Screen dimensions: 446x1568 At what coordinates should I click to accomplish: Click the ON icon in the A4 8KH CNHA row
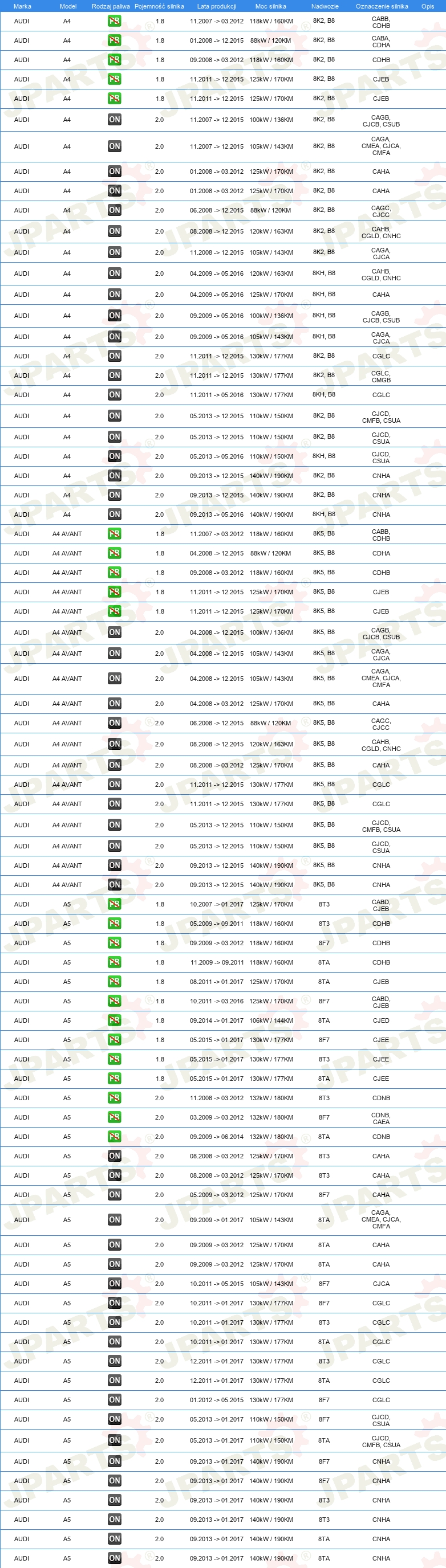[x=115, y=515]
